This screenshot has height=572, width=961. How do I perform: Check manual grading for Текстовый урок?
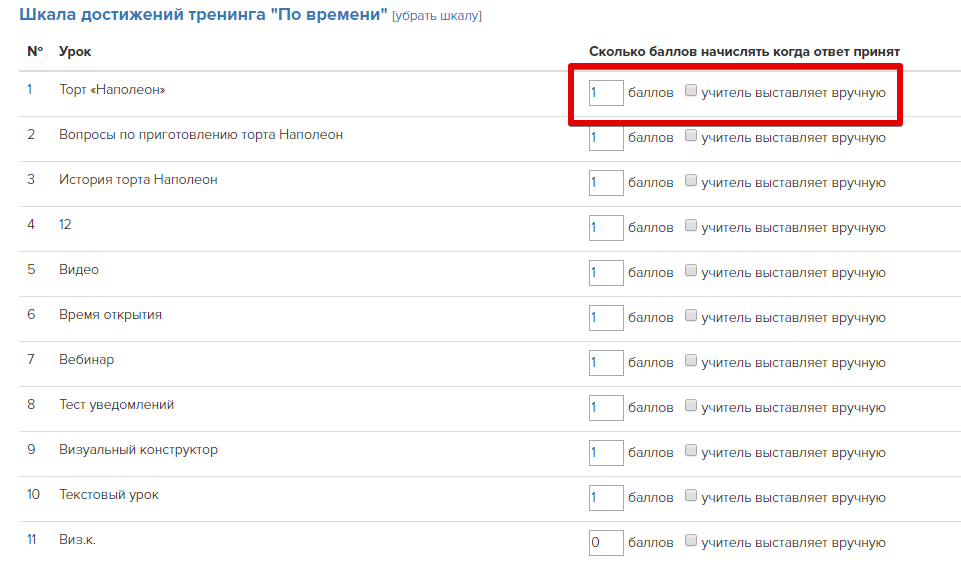pos(691,496)
